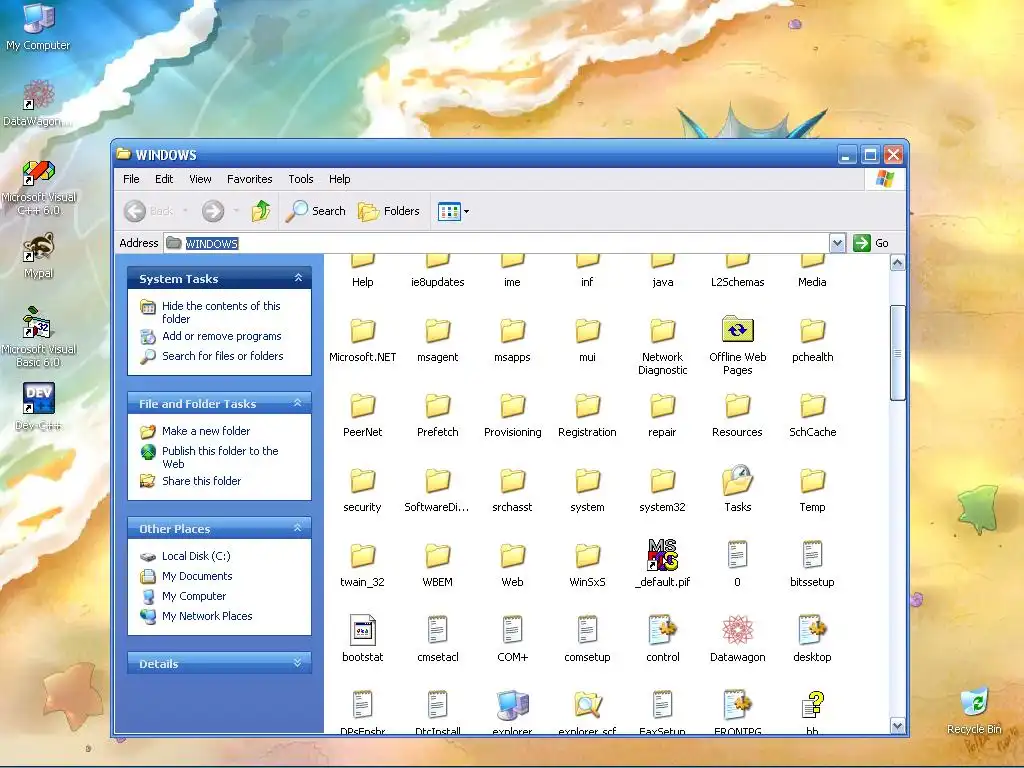Toggle the Folders pane button
Screen dimensions: 1024x768
(389, 211)
